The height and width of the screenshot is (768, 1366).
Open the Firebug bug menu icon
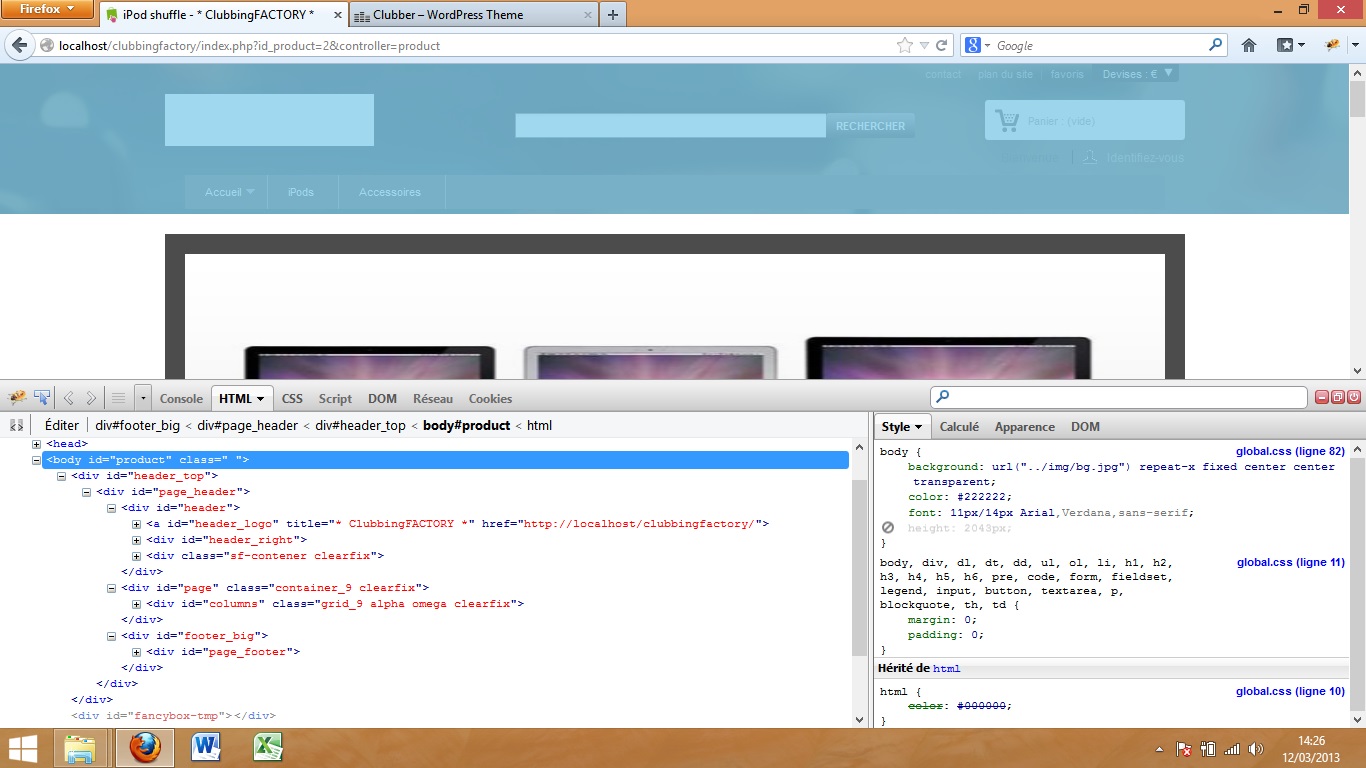(17, 398)
